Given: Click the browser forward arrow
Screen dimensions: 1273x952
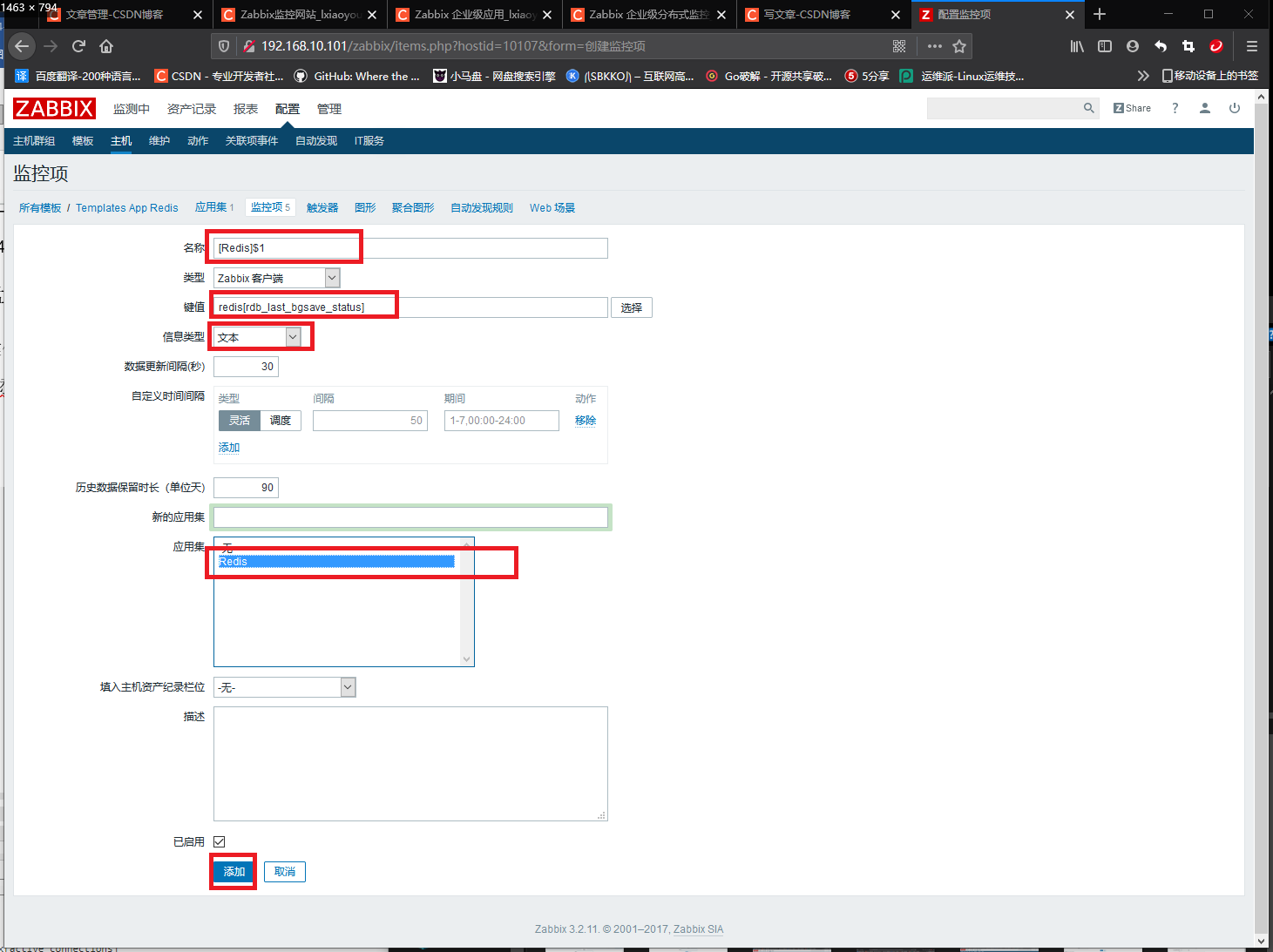Looking at the screenshot, I should tap(51, 46).
